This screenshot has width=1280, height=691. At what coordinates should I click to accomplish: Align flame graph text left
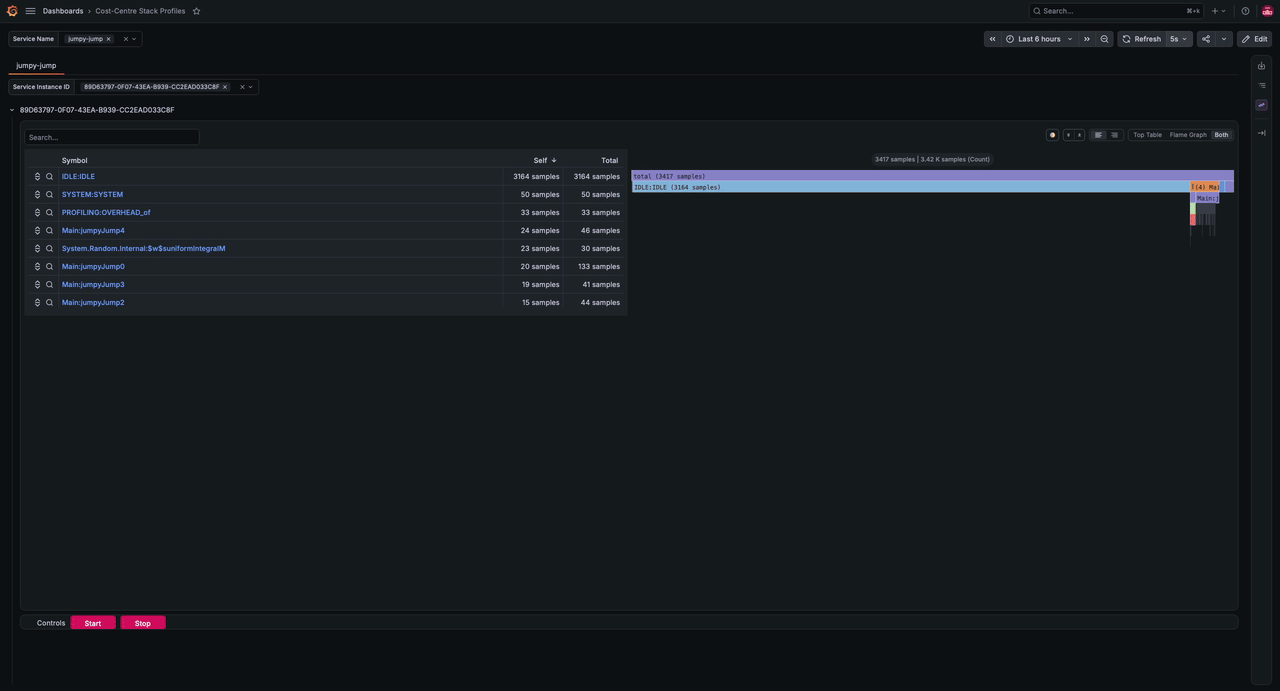[1098, 135]
